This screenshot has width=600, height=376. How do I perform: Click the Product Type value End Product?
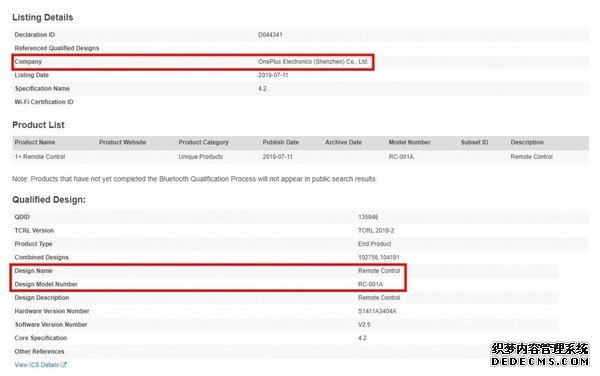[375, 244]
